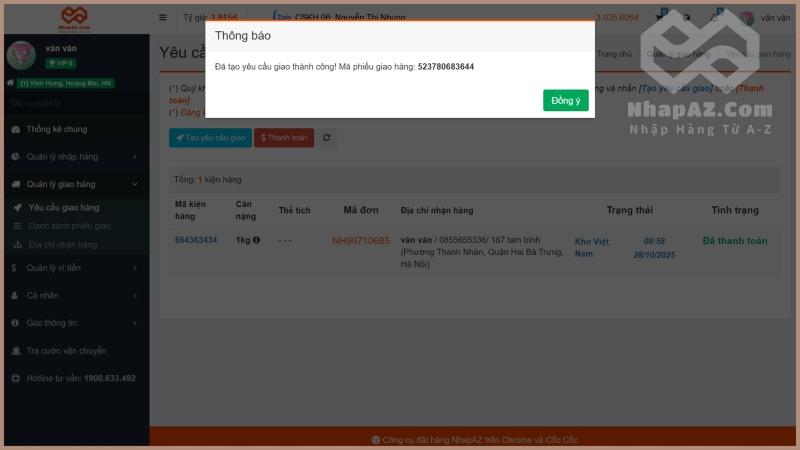Open Thống kê chung dashboard
800x450 pixels.
coord(56,129)
